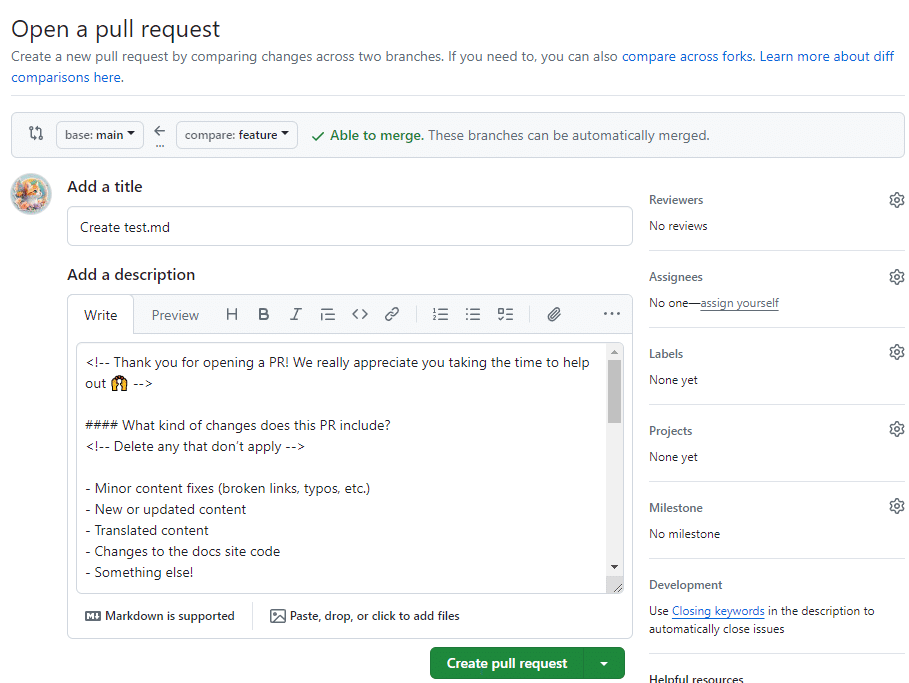The image size is (909, 683).
Task: Click the Assignees heading
Action: coord(676,277)
